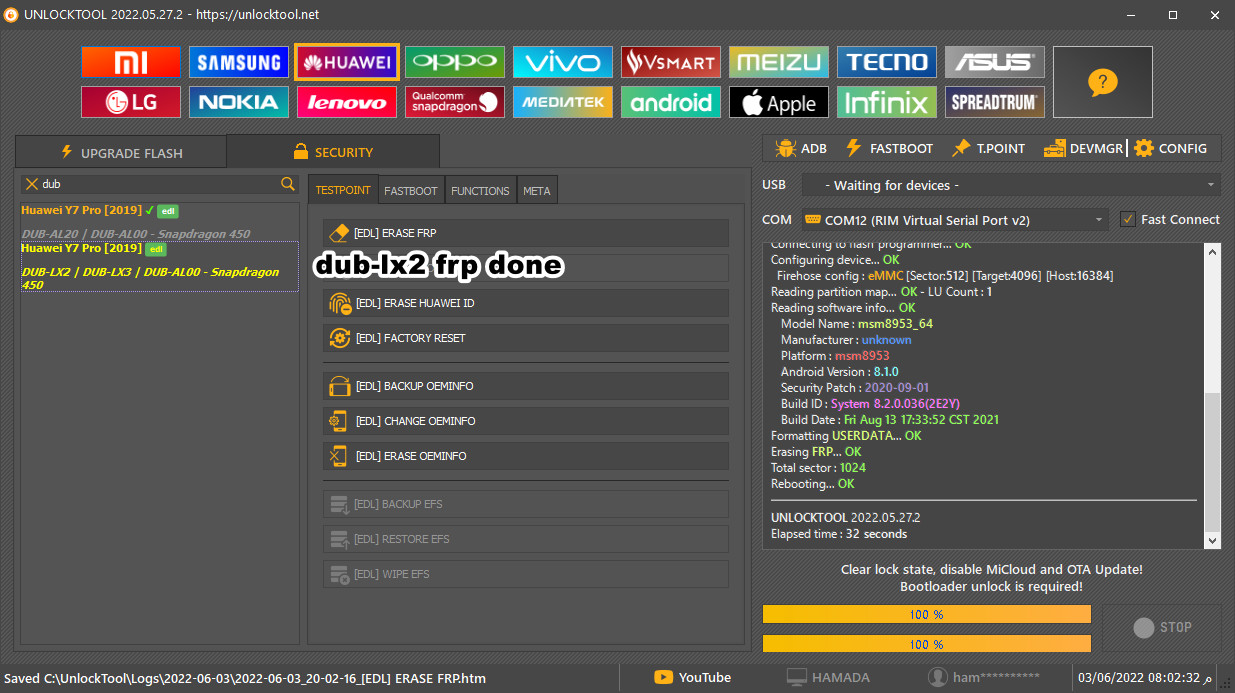
Task: Expand the DUB-AL20 model entry
Action: pos(133,233)
